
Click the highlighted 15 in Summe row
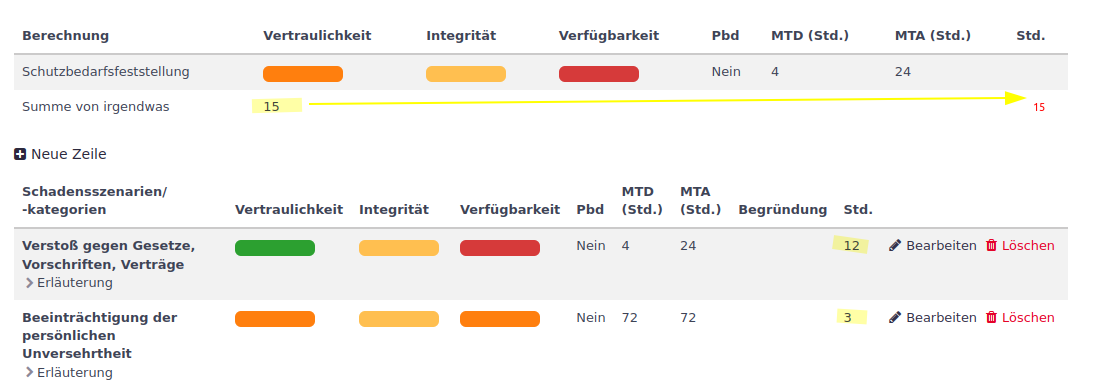(276, 107)
